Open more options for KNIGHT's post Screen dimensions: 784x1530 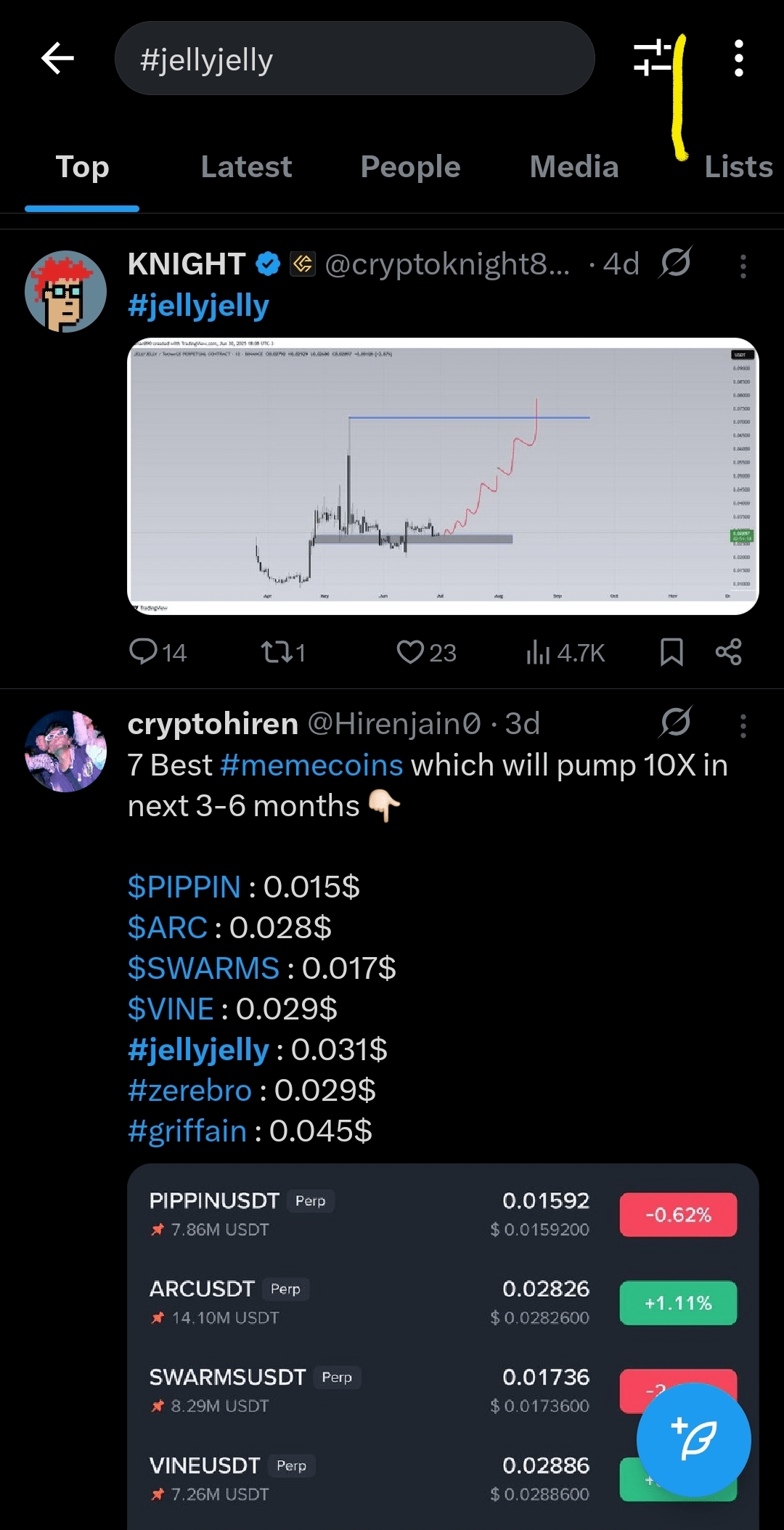pyautogui.click(x=743, y=266)
